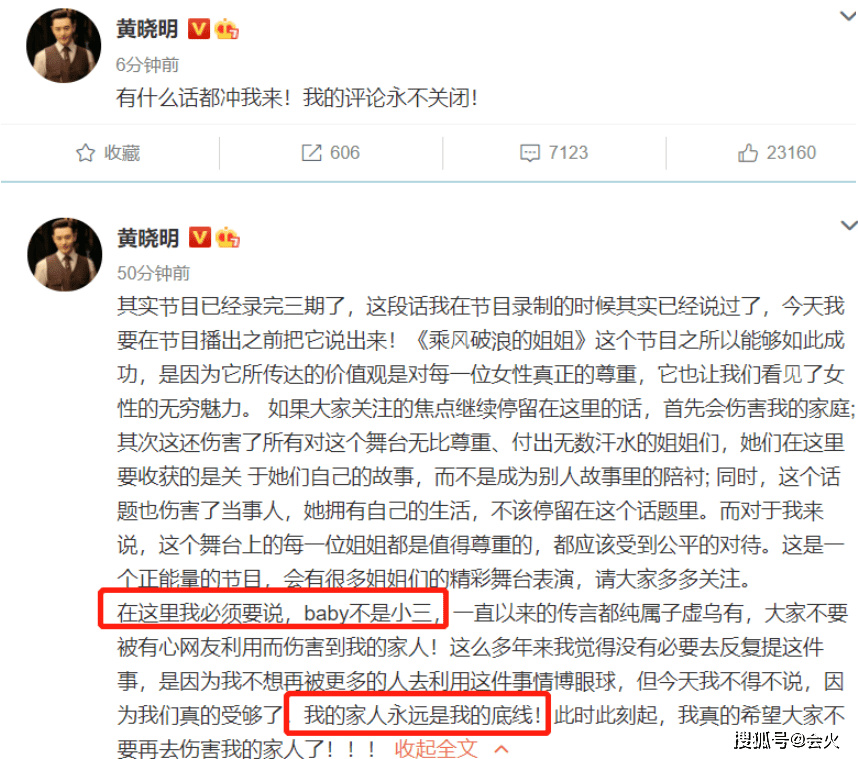This screenshot has width=858, height=759.
Task: Open 黄晓明 profile name on the second post
Action: [x=148, y=237]
